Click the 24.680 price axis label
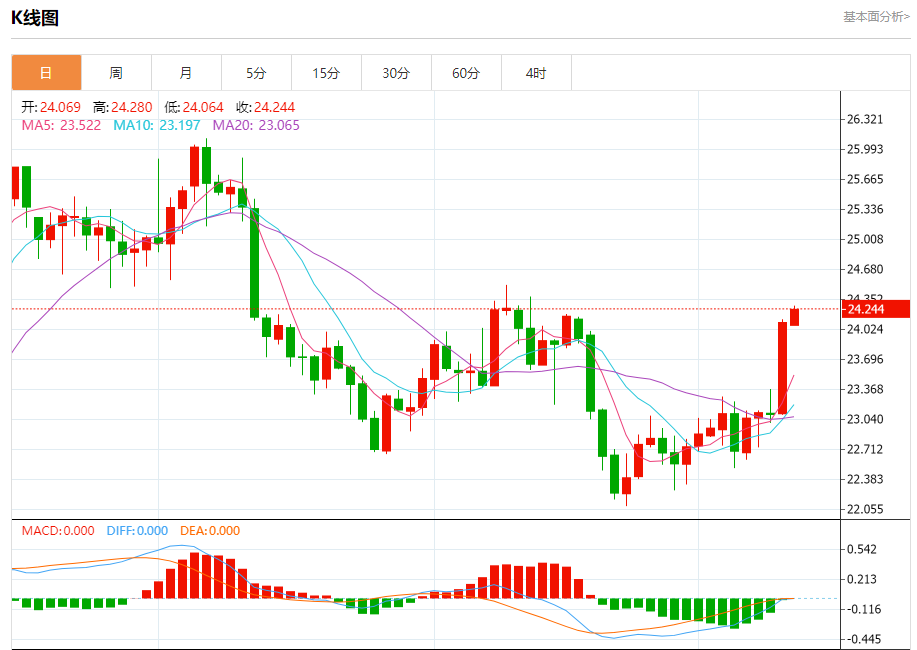Image resolution: width=917 pixels, height=650 pixels. pyautogui.click(x=865, y=269)
